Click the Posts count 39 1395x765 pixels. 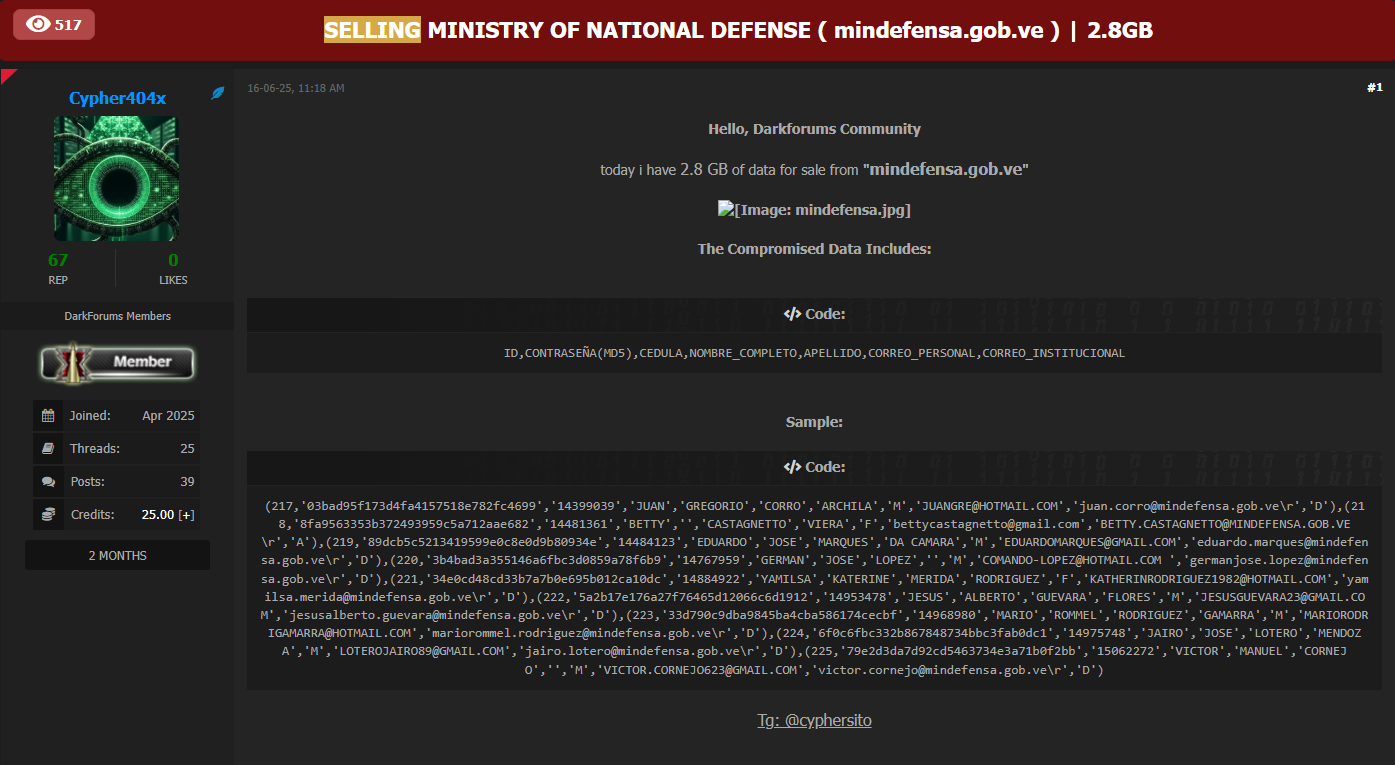tap(187, 481)
